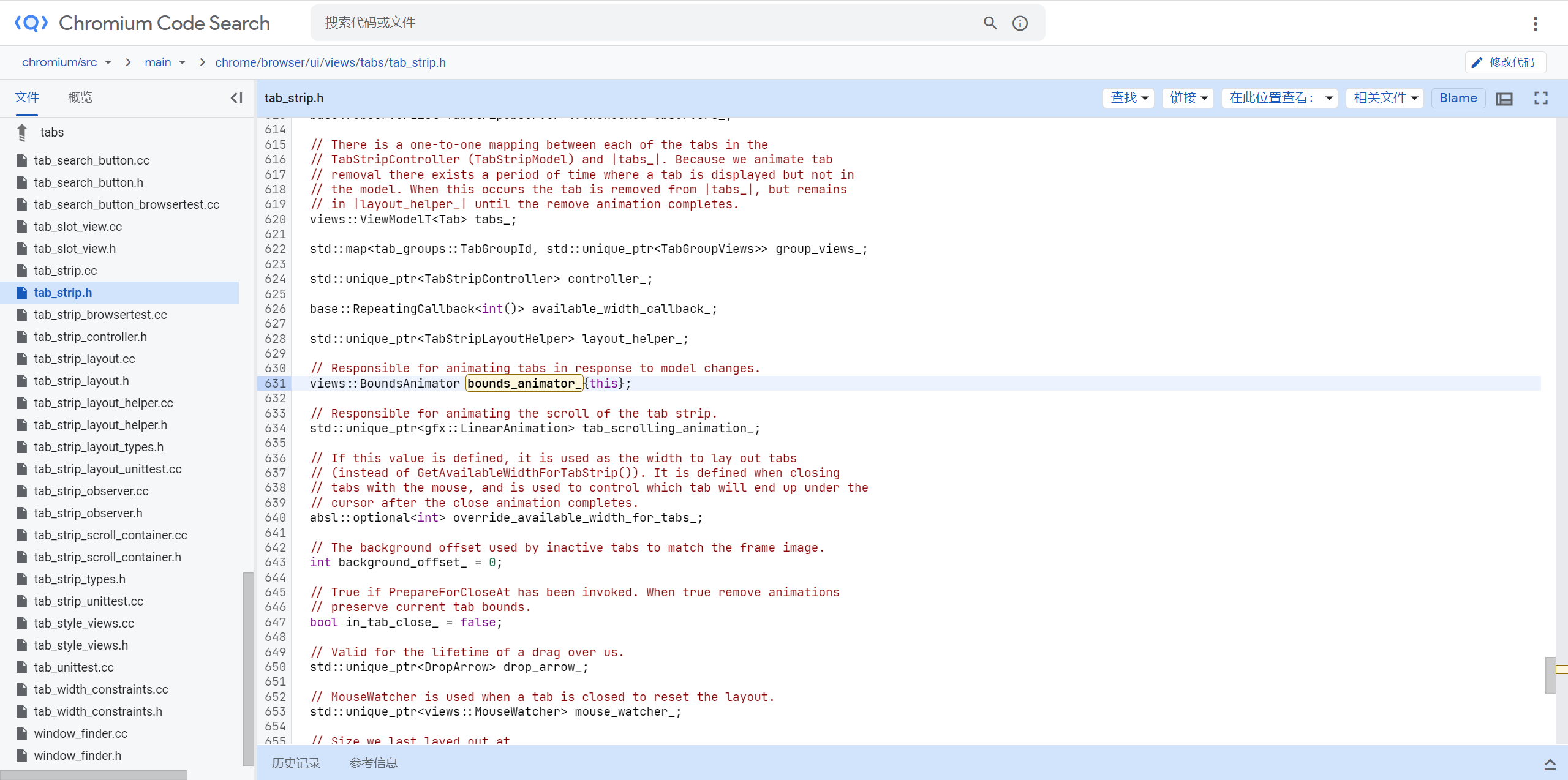Image resolution: width=1568 pixels, height=780 pixels.
Task: Open tab_width_constraints.h file
Action: 97,711
